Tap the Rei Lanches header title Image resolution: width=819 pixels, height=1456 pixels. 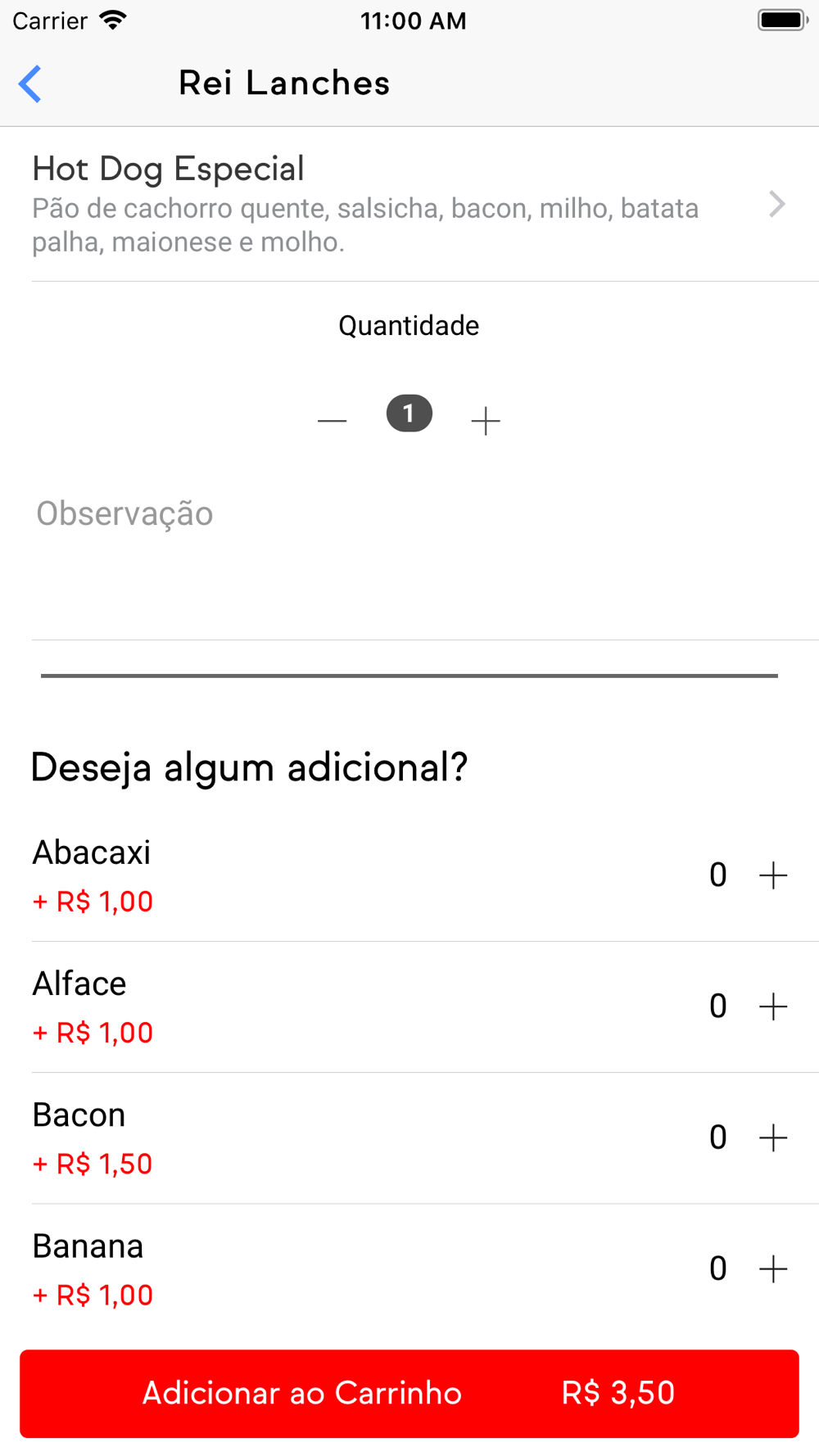(x=284, y=84)
